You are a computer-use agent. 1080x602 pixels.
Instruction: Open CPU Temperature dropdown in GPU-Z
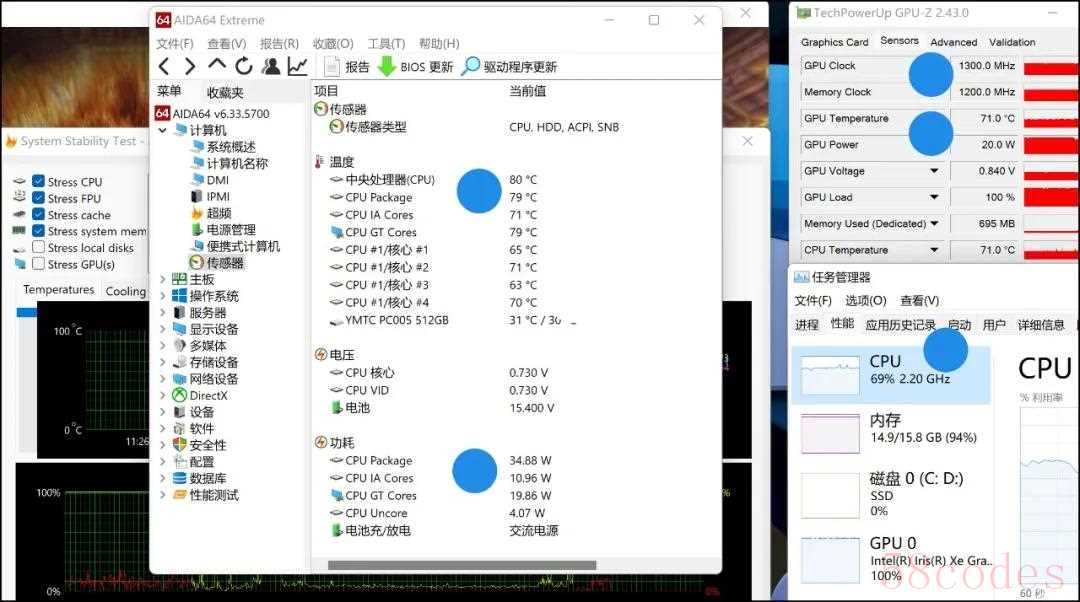[934, 250]
